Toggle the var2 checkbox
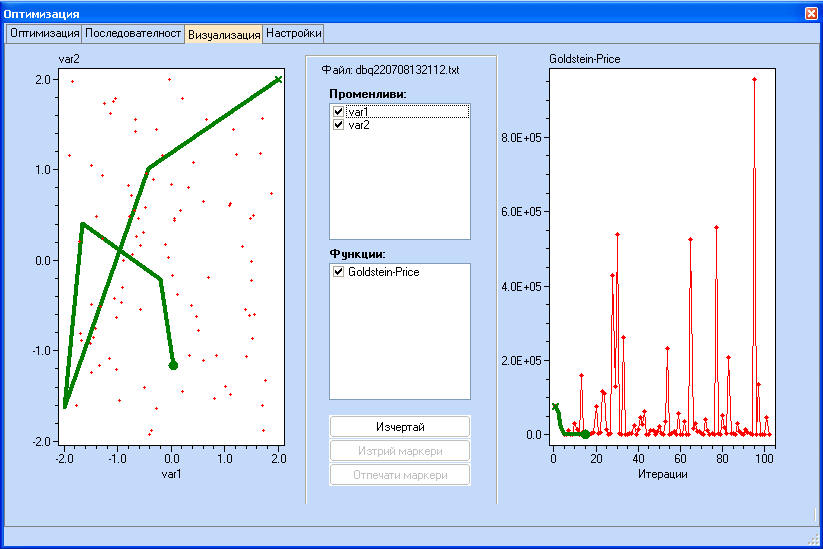Viewport: 823px width, 549px height. click(338, 125)
